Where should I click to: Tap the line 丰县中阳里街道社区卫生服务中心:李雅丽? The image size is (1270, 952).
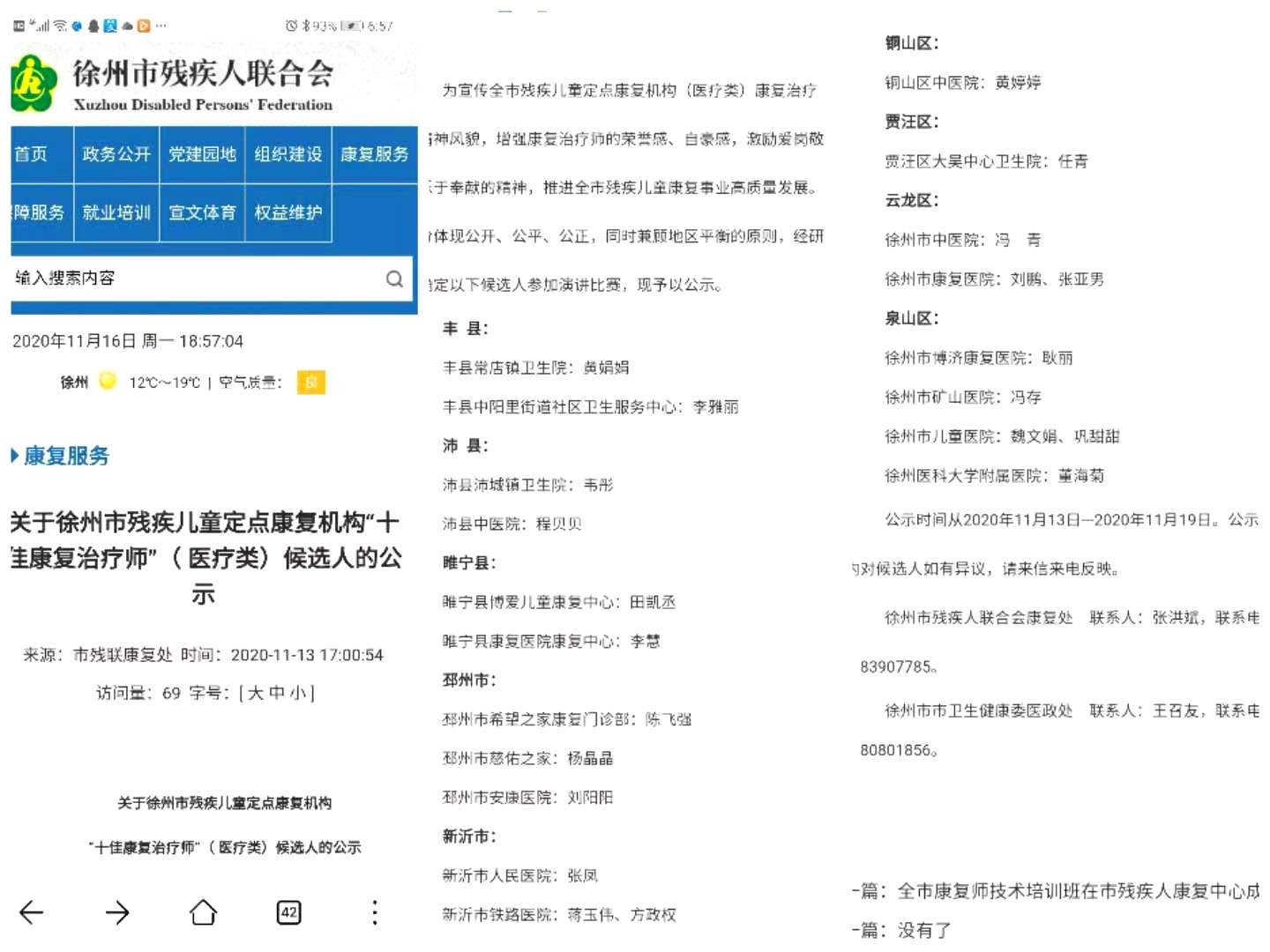click(591, 407)
